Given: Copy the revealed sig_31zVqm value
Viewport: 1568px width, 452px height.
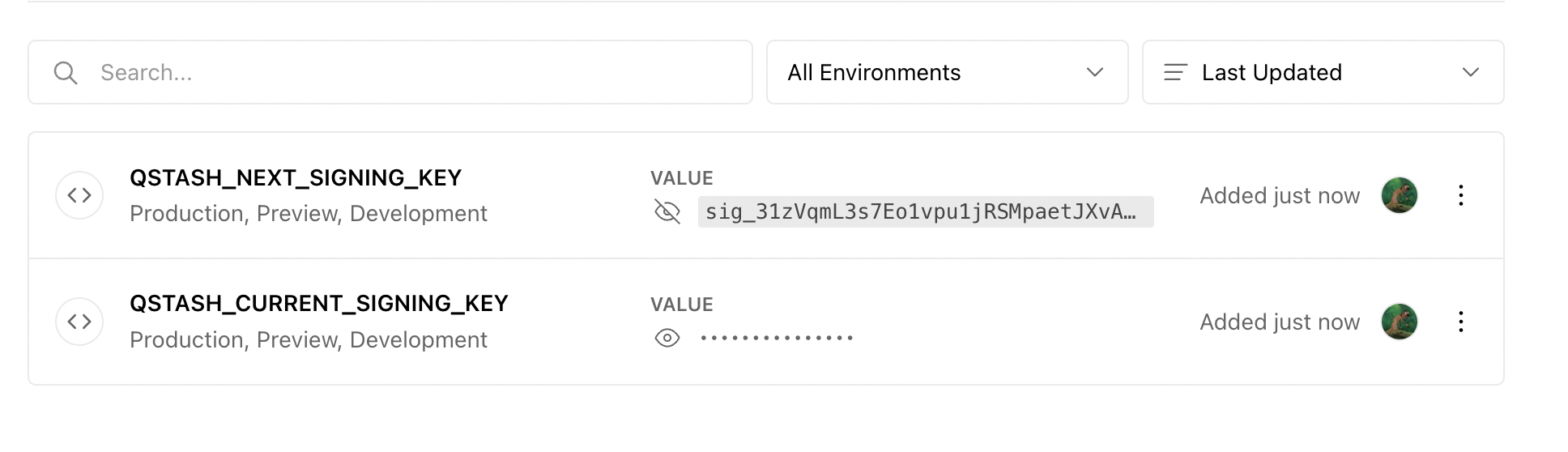Looking at the screenshot, I should (x=926, y=211).
